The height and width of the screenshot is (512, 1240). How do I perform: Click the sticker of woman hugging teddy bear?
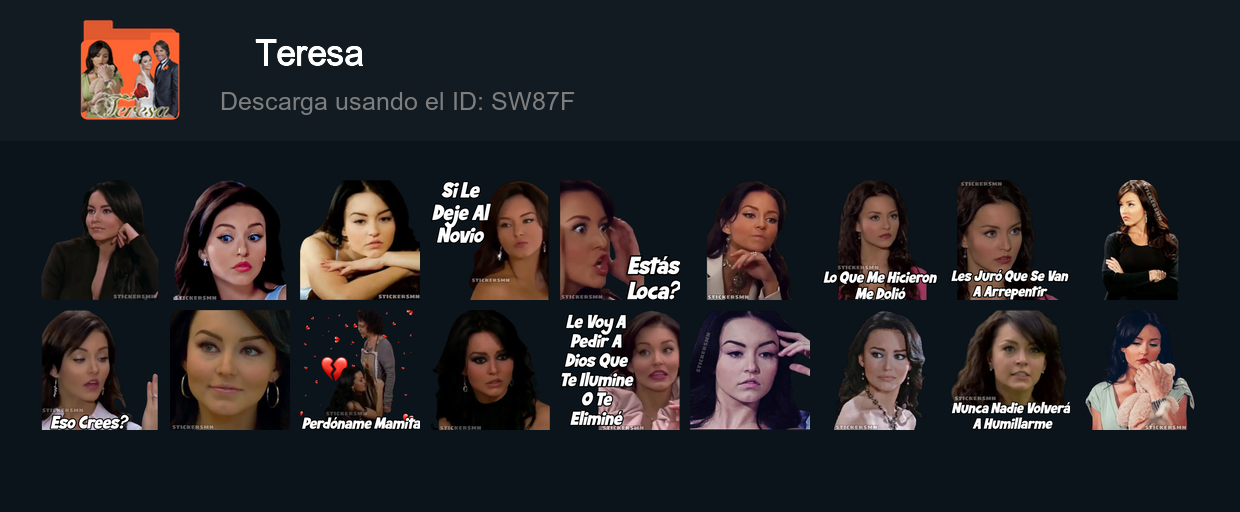[x=1140, y=370]
